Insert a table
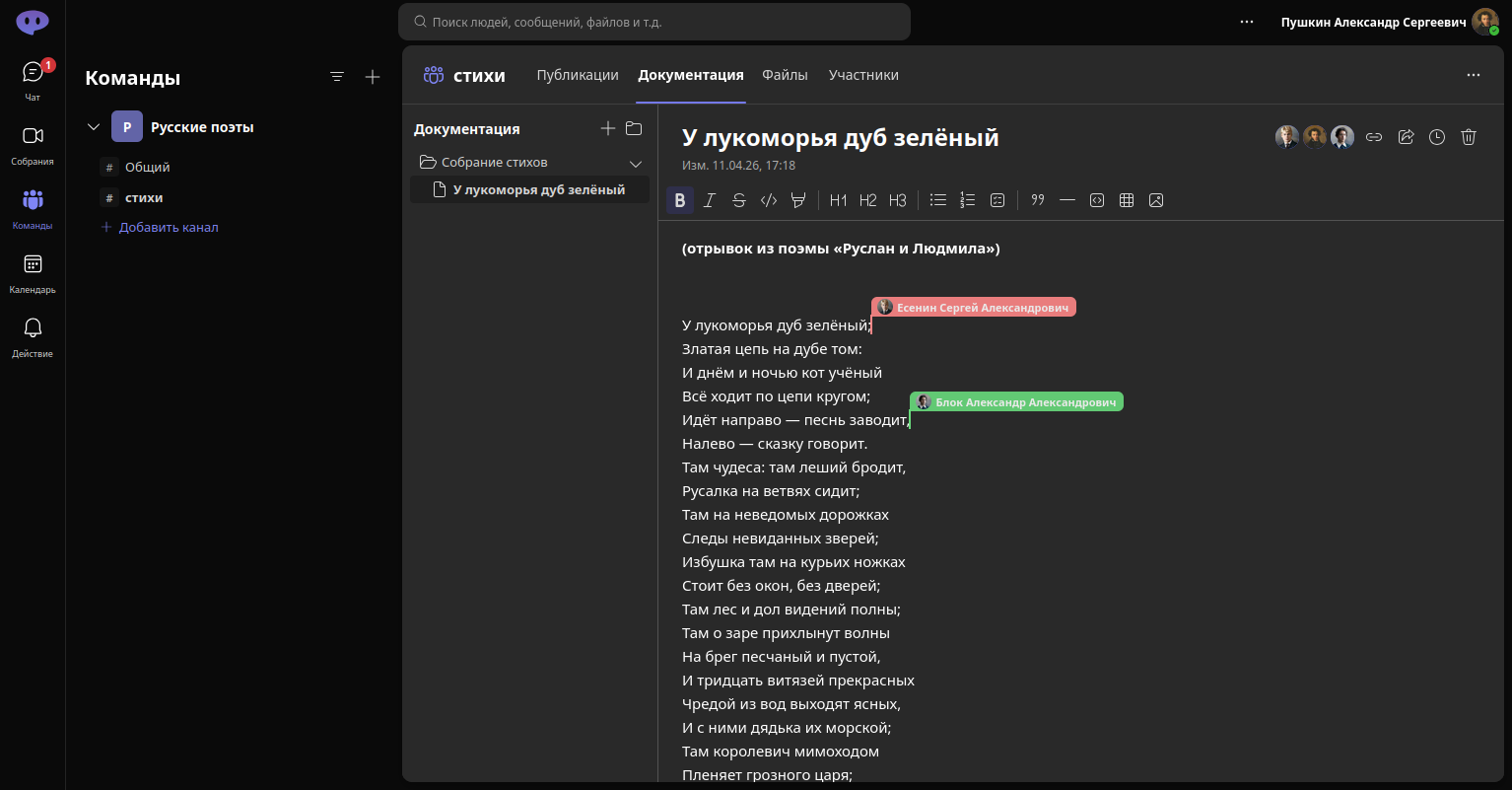Viewport: 1512px width, 790px height. click(x=1127, y=200)
